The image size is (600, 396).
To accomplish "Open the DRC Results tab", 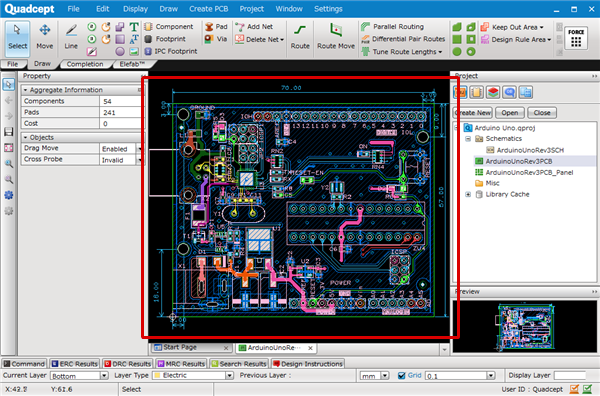I will coord(127,364).
